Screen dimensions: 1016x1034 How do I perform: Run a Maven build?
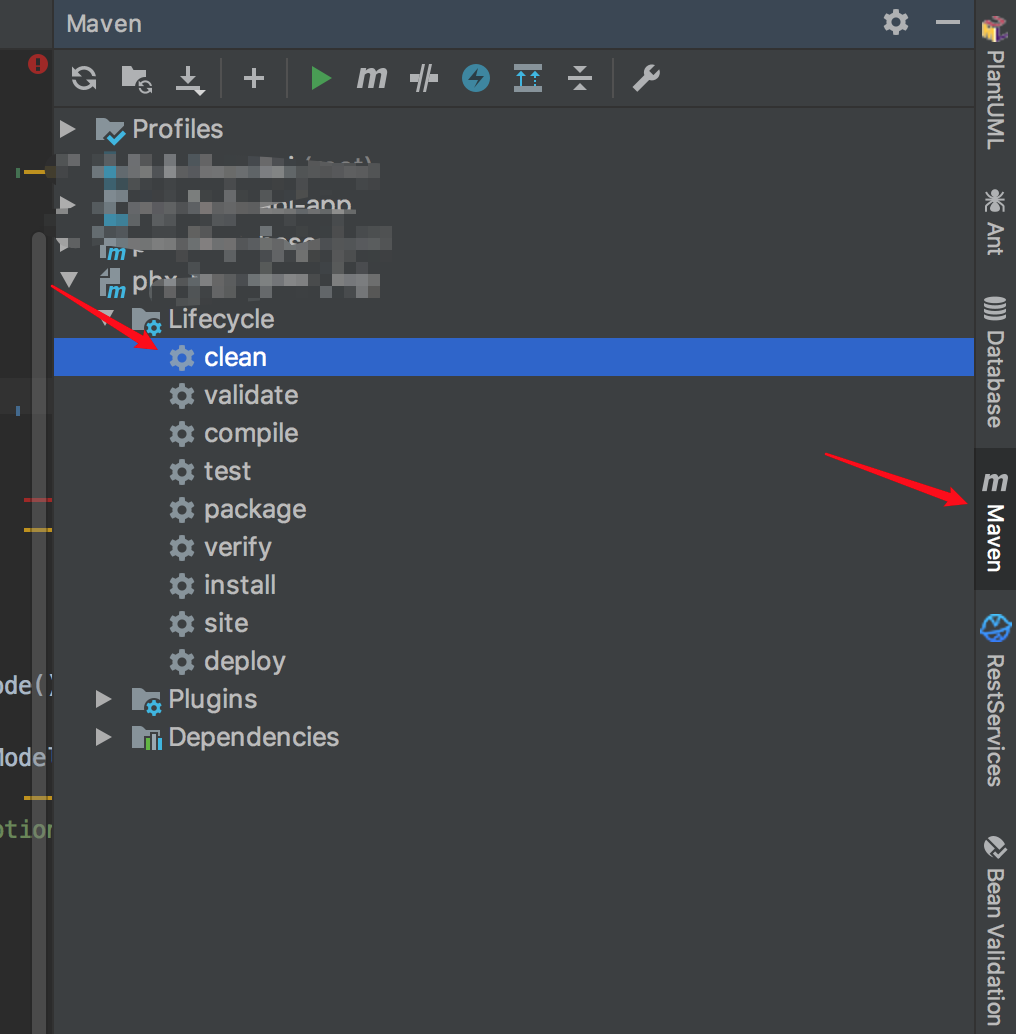coord(320,78)
